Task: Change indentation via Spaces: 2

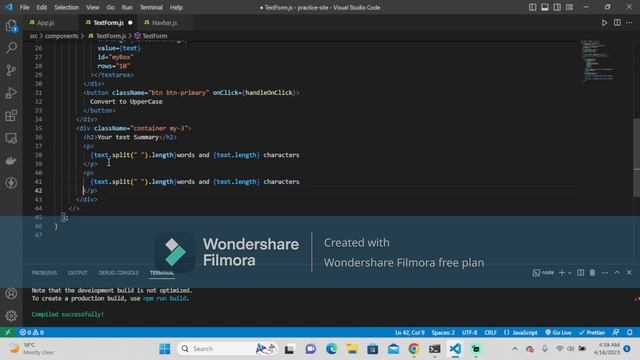Action: pos(443,332)
